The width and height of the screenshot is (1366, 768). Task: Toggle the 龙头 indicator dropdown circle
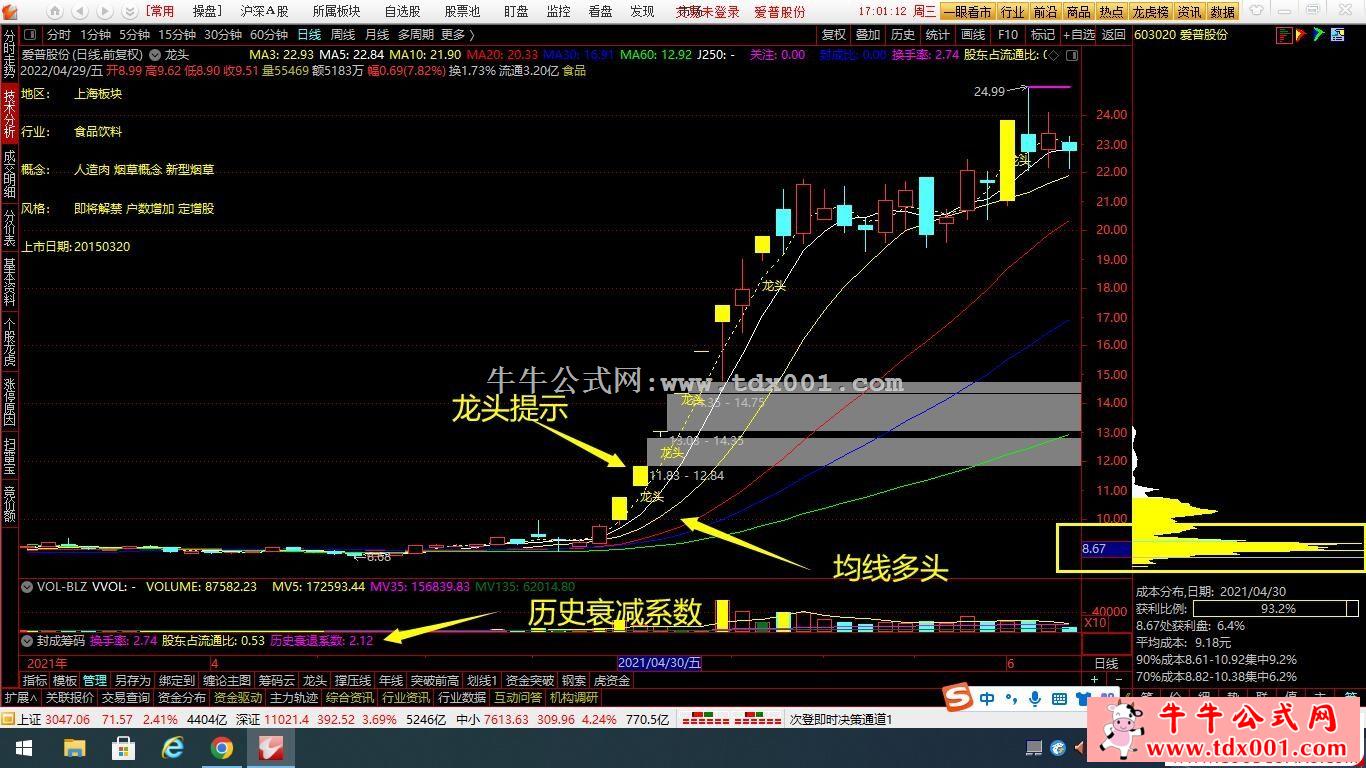click(156, 55)
